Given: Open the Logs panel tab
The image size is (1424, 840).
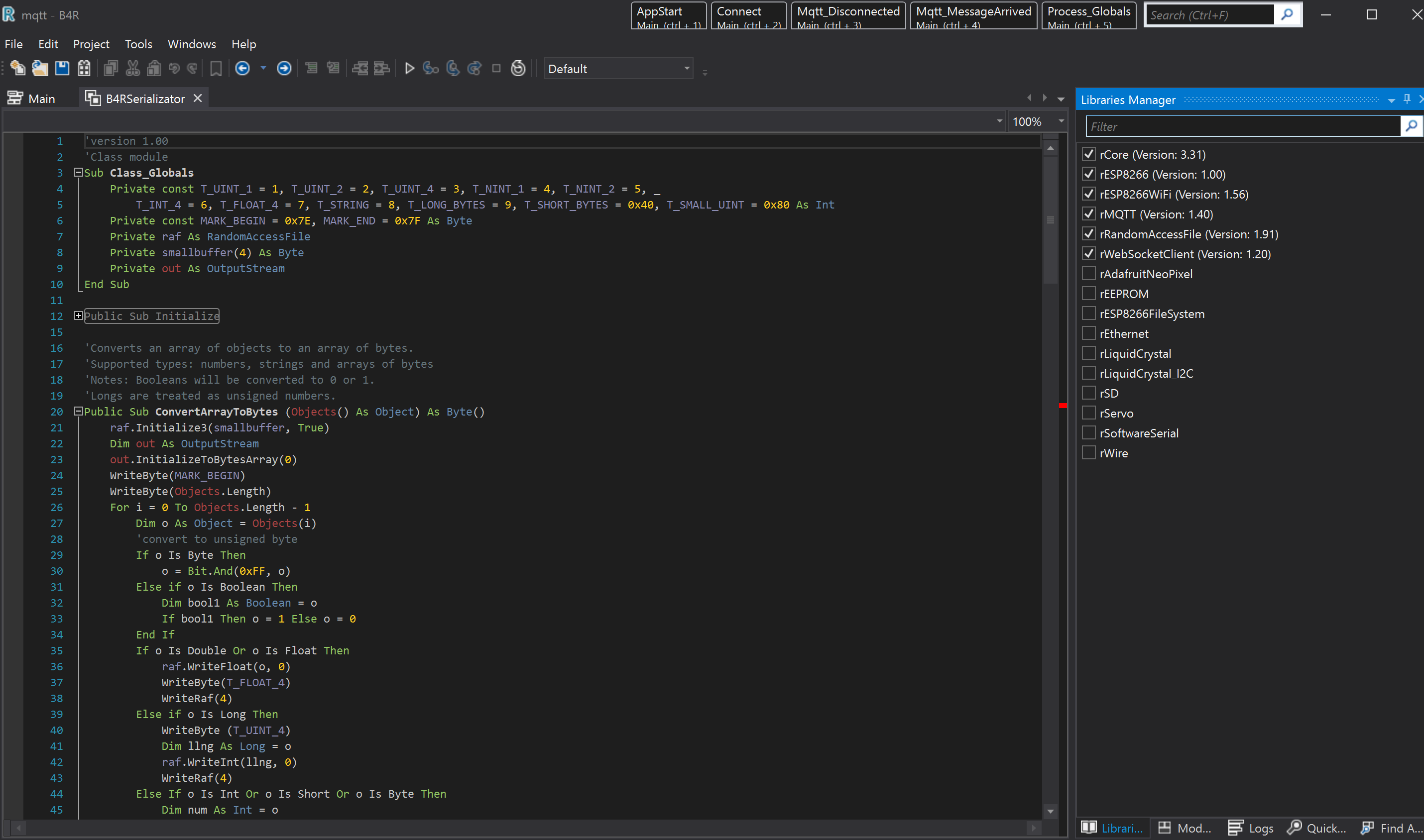Looking at the screenshot, I should (x=1250, y=828).
